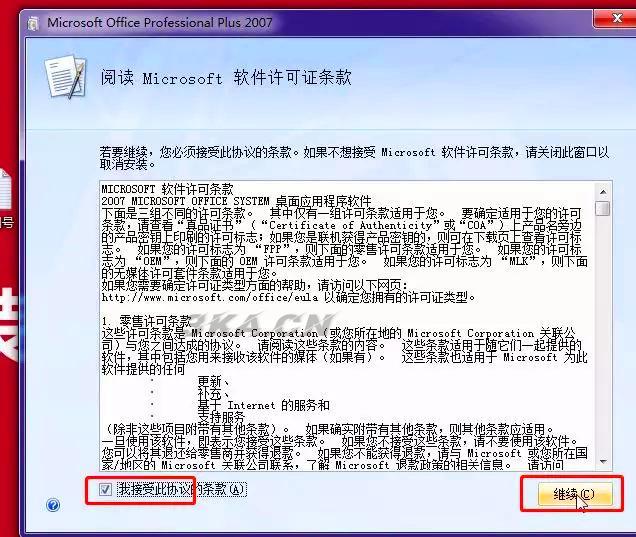636x537 pixels.
Task: Close the Office 2007 setup window
Action: (x=616, y=18)
